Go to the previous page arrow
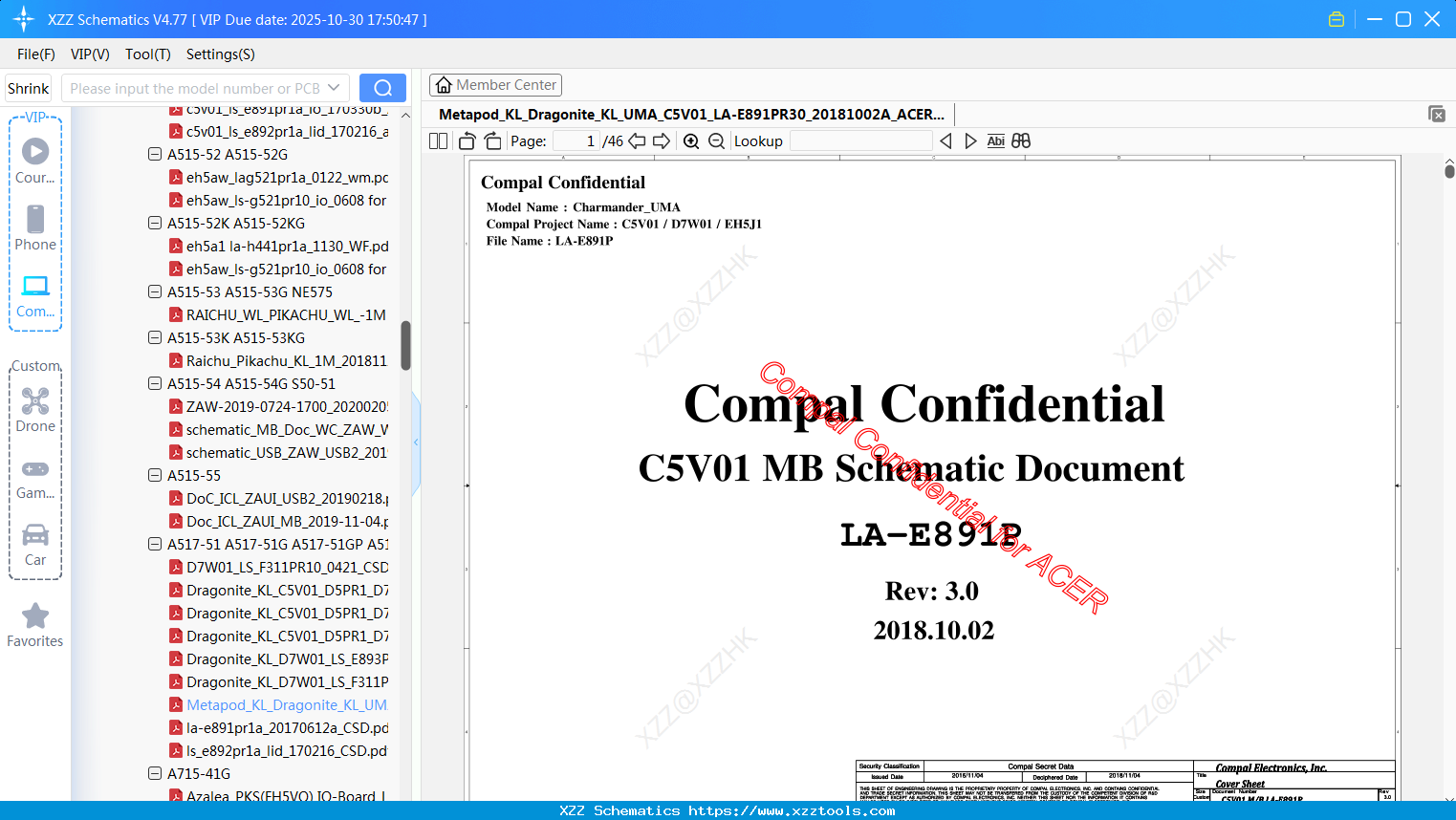 point(637,141)
